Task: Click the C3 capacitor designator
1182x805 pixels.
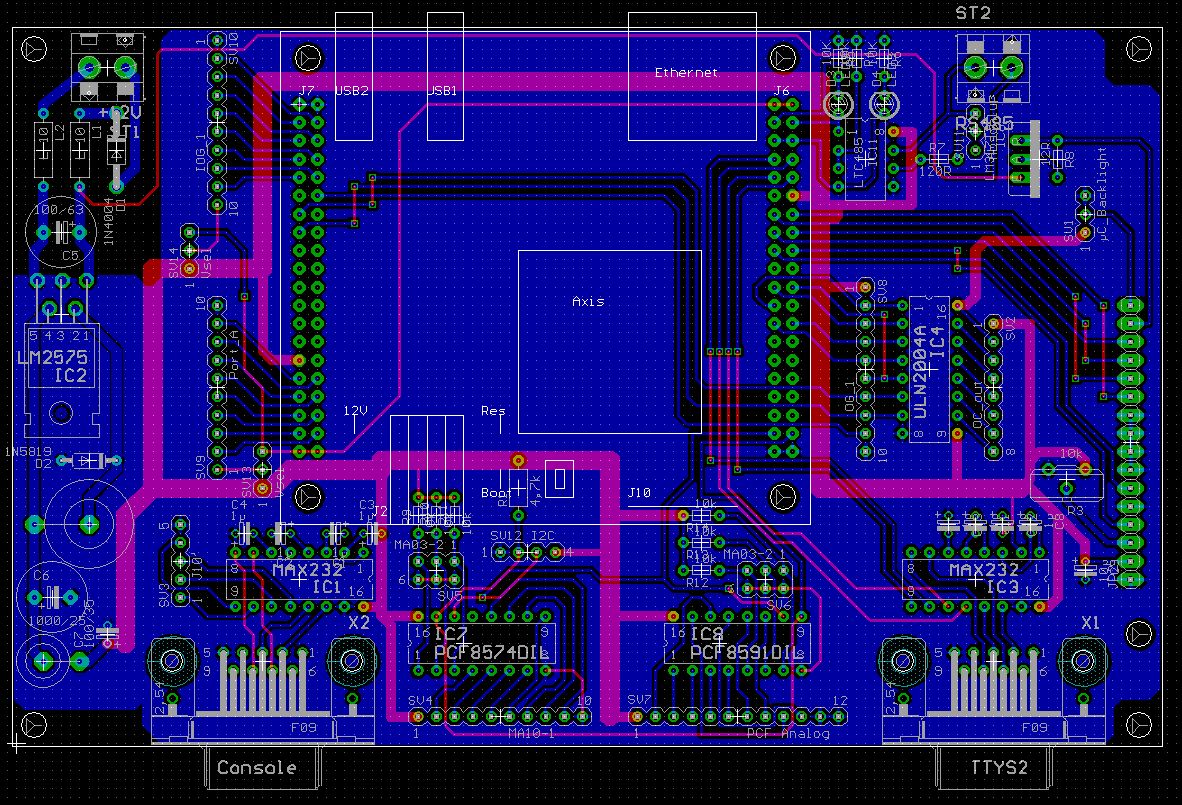Action: (x=366, y=504)
